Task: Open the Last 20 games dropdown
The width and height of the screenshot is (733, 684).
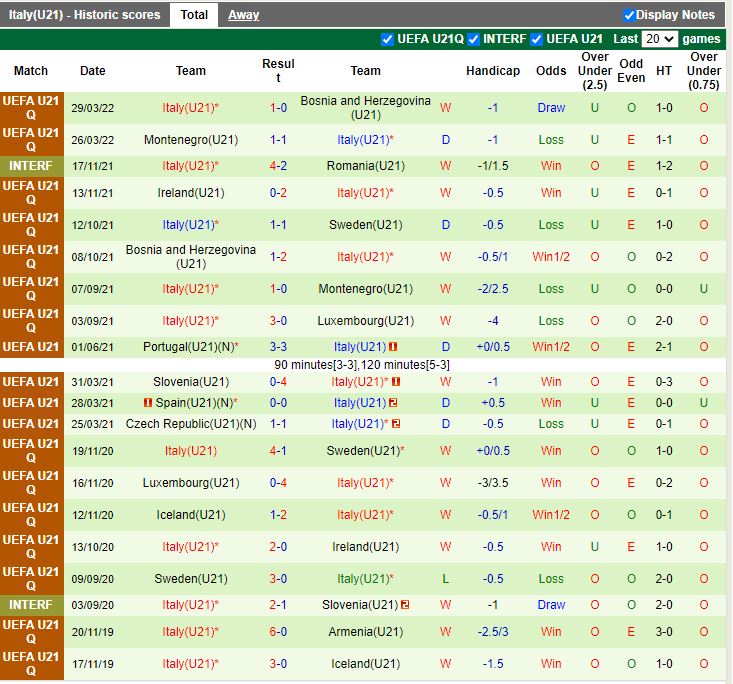Action: (x=660, y=39)
